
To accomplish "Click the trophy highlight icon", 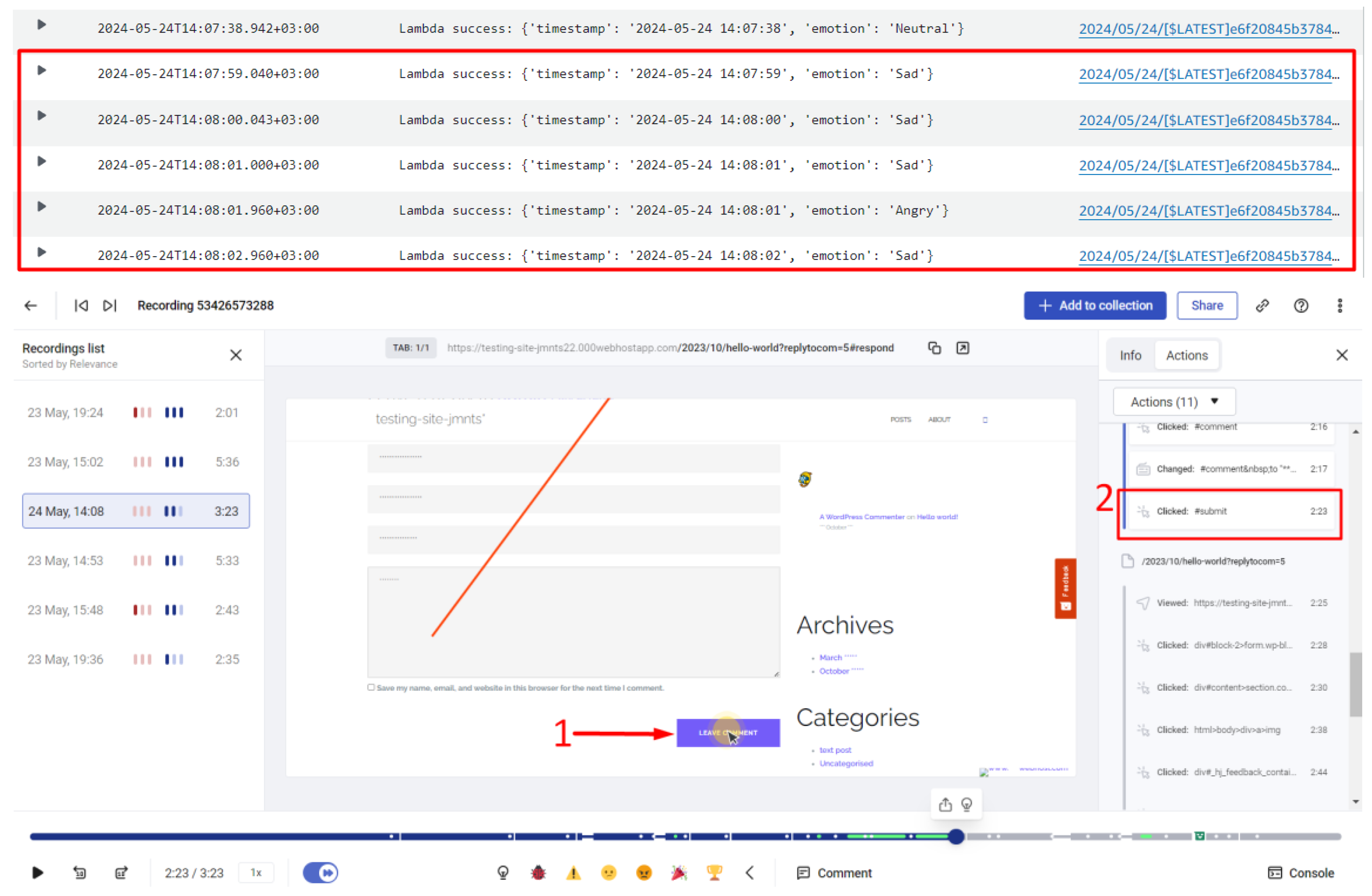I will [x=714, y=873].
